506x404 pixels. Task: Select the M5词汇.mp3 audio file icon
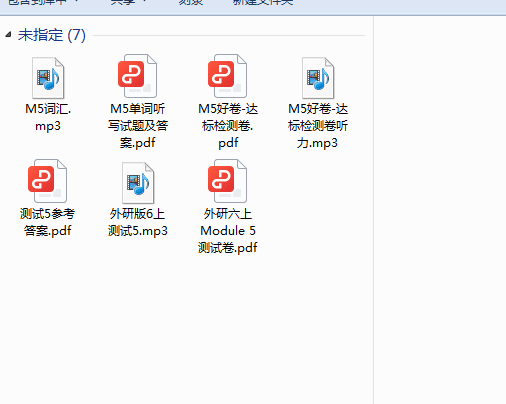pos(48,78)
